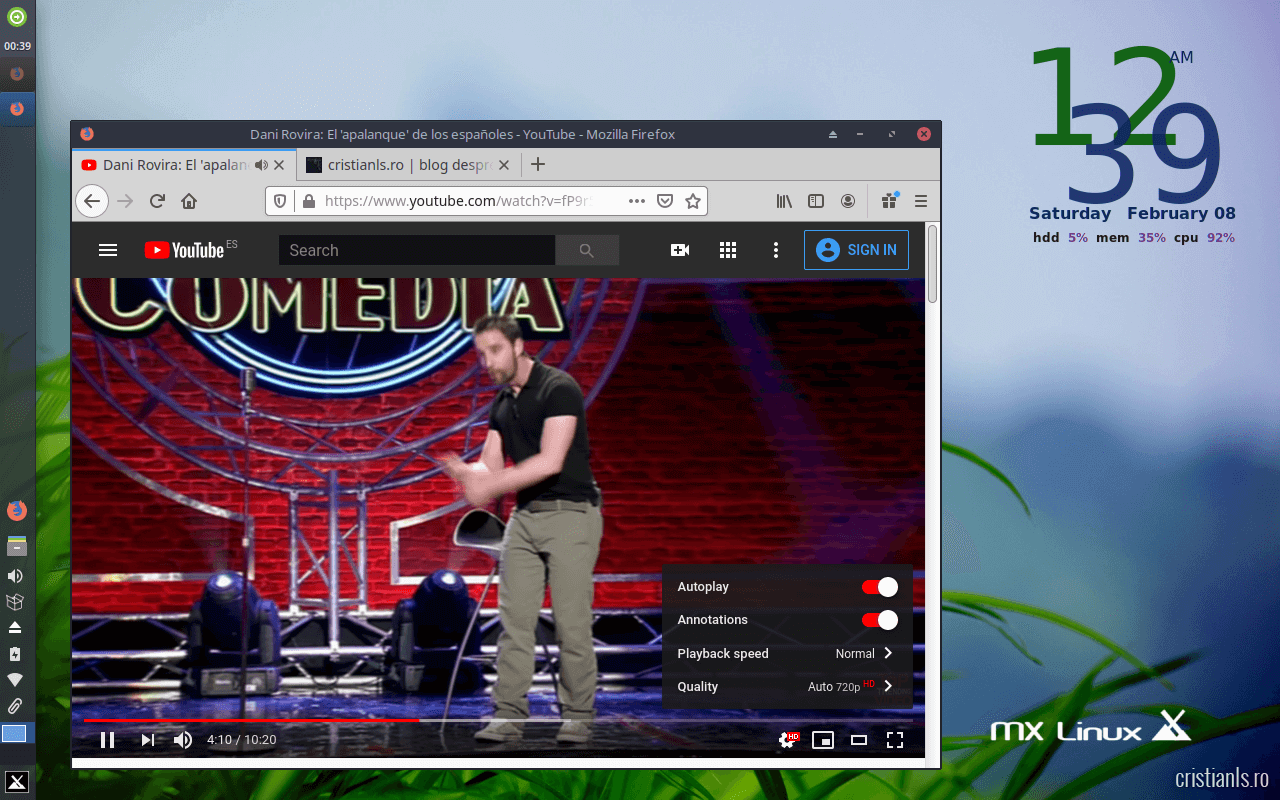
Task: Pause the playing video
Action: pos(107,740)
